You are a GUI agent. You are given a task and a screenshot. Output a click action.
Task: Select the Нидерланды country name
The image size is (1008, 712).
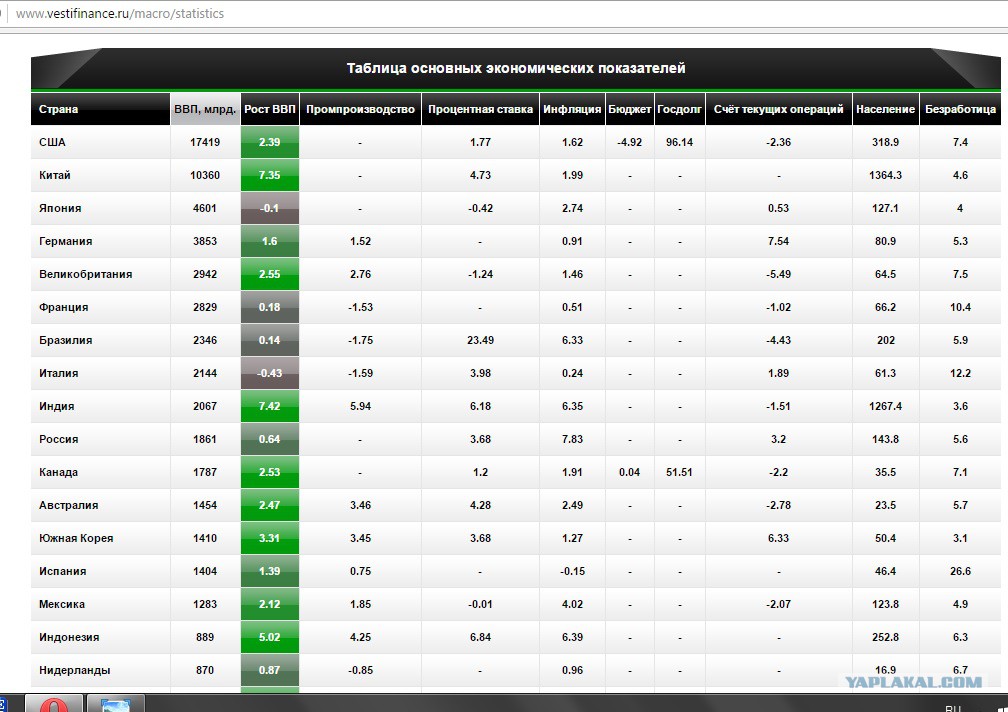(75, 670)
